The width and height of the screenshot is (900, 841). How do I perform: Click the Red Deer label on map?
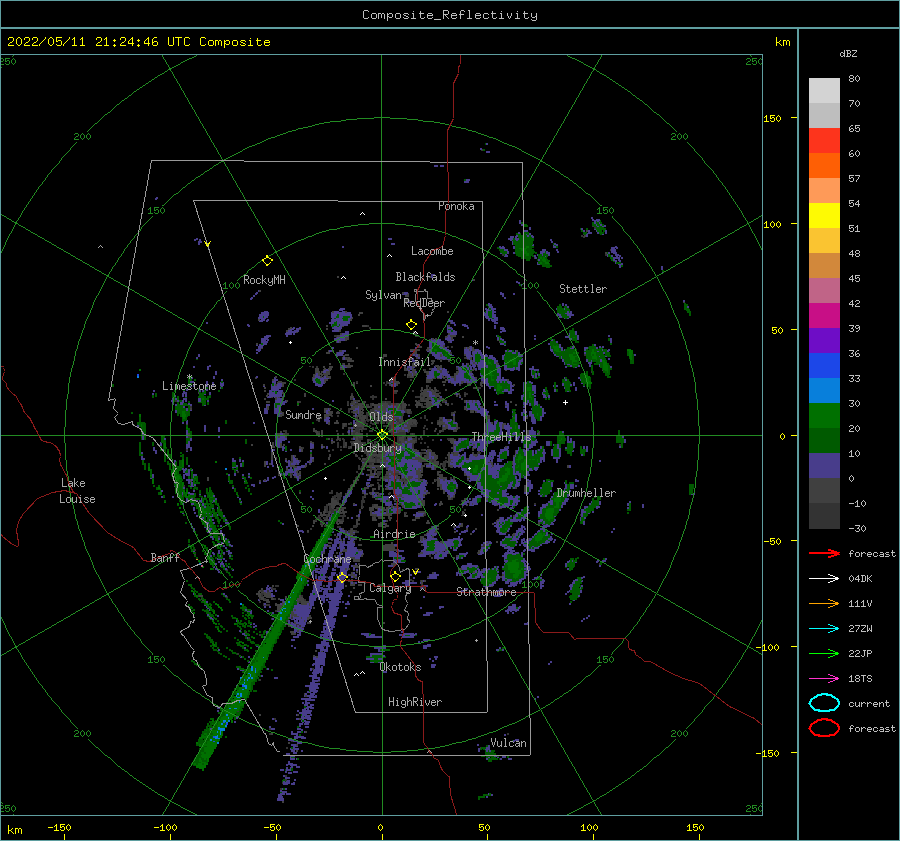tap(424, 303)
